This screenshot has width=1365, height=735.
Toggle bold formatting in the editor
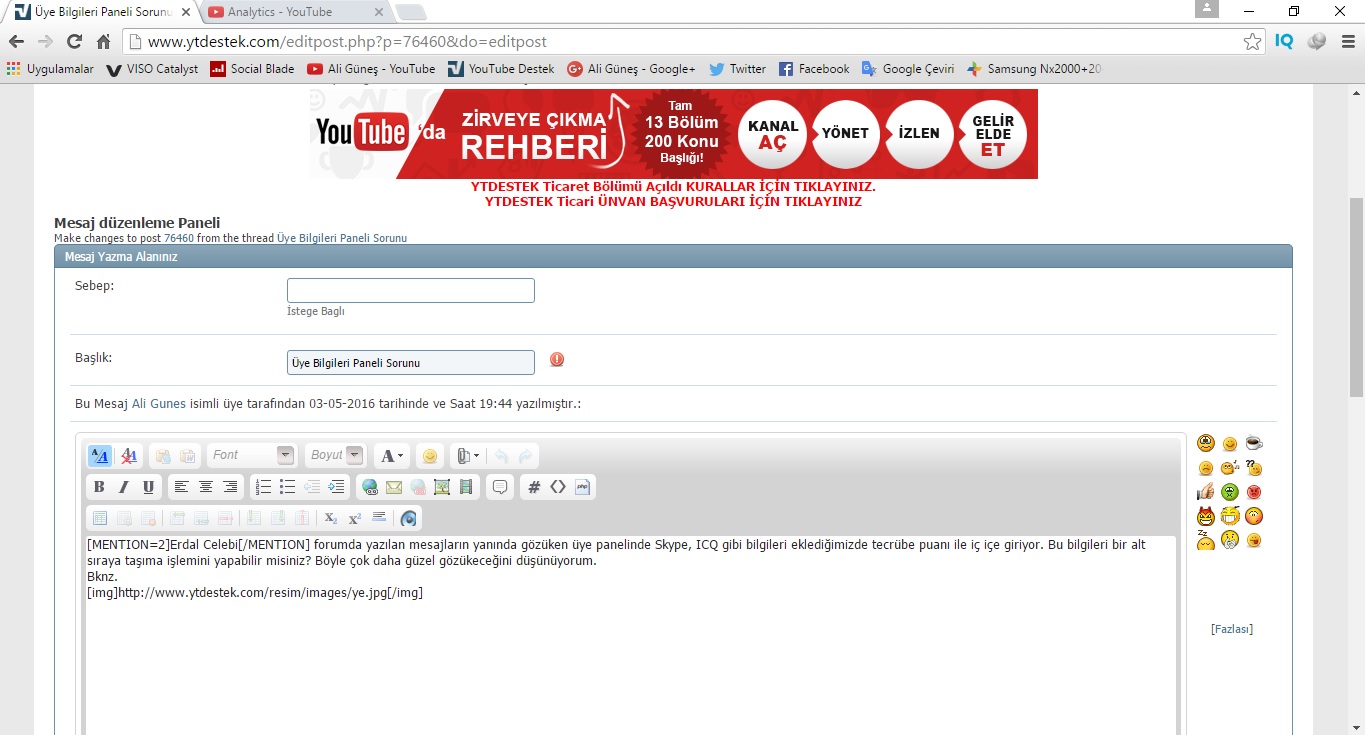click(x=99, y=487)
